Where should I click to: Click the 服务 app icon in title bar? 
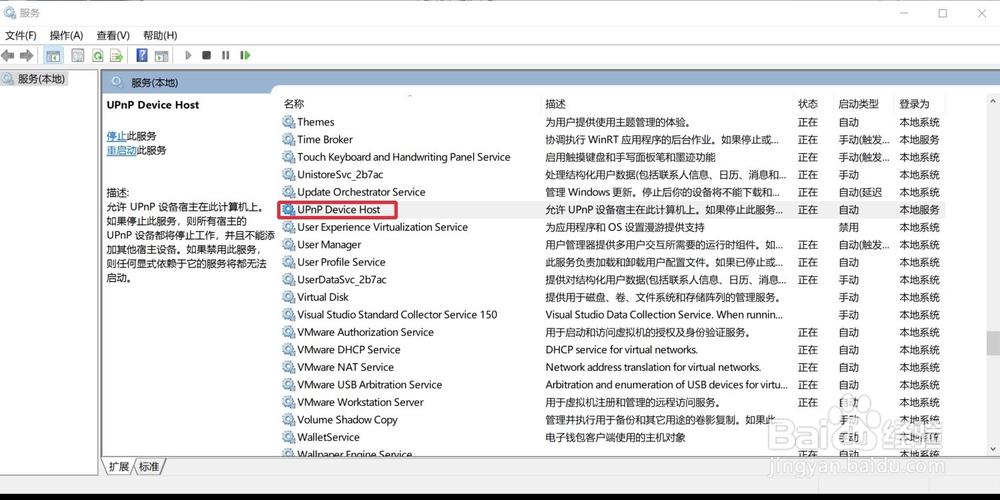(x=10, y=12)
